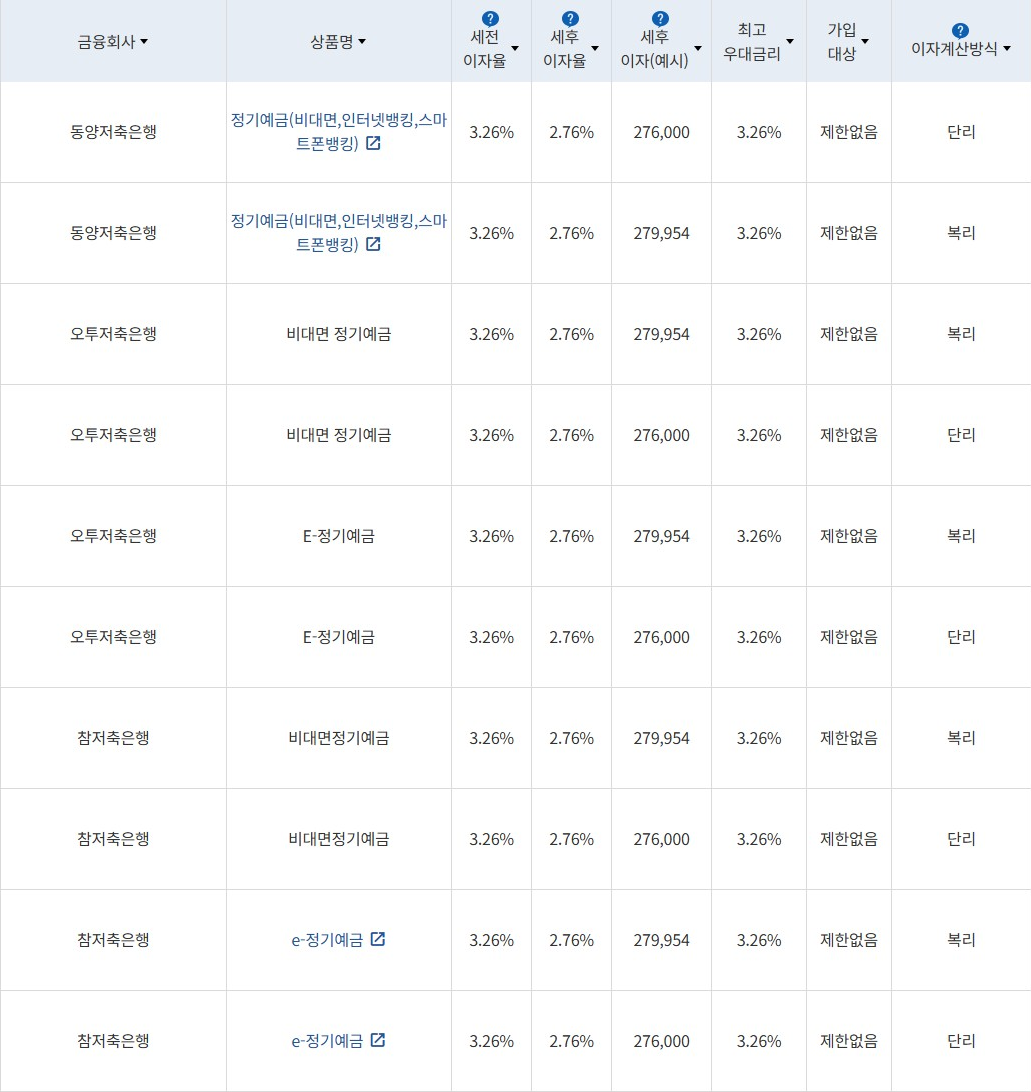The width and height of the screenshot is (1031, 1092).
Task: Click the 276,000 interest cell in first row
Action: point(659,131)
